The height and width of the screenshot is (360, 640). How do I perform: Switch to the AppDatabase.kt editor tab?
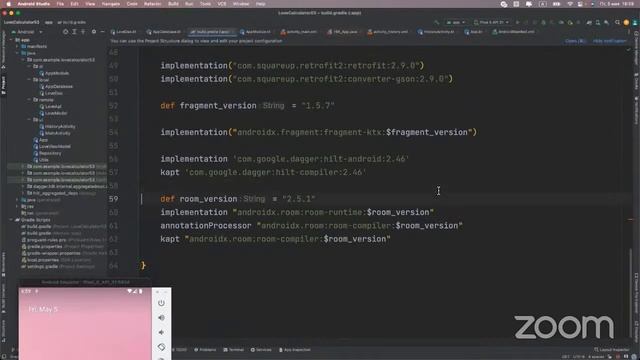click(x=164, y=32)
